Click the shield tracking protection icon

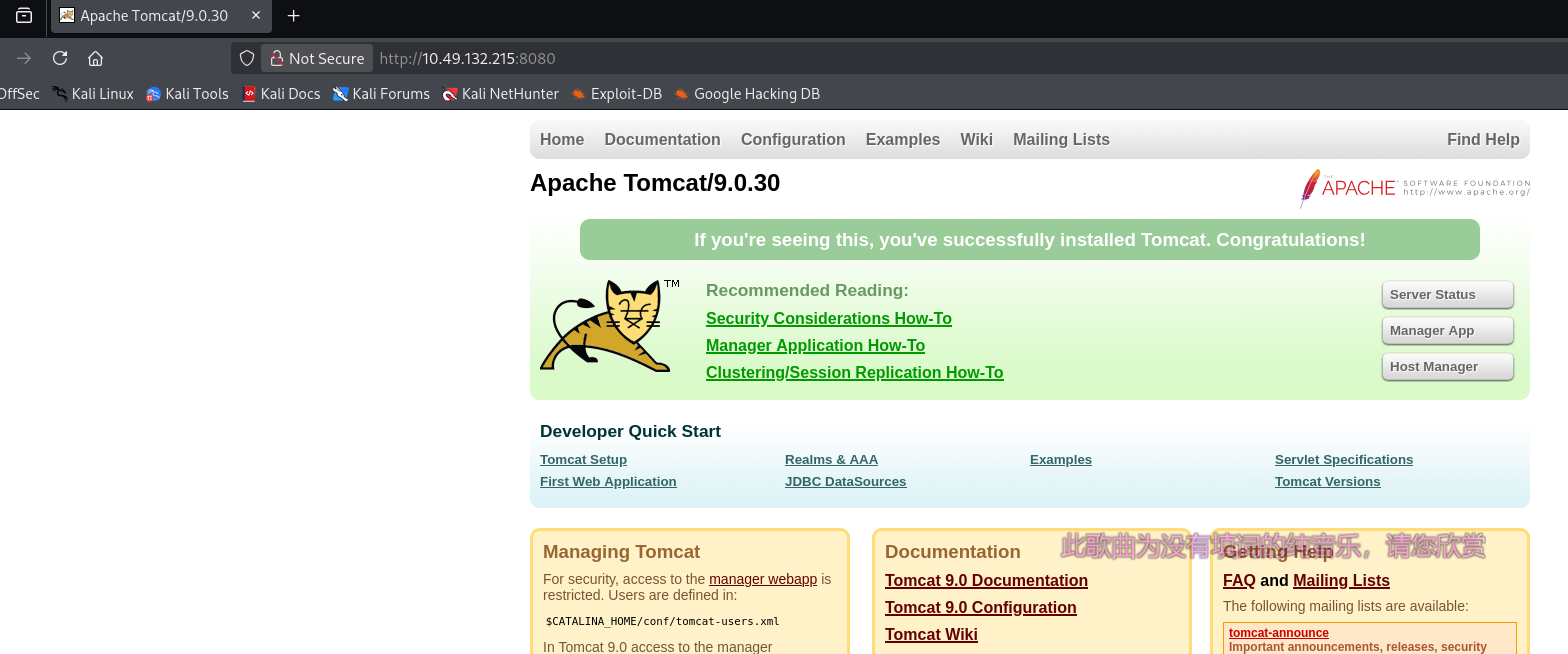tap(247, 58)
